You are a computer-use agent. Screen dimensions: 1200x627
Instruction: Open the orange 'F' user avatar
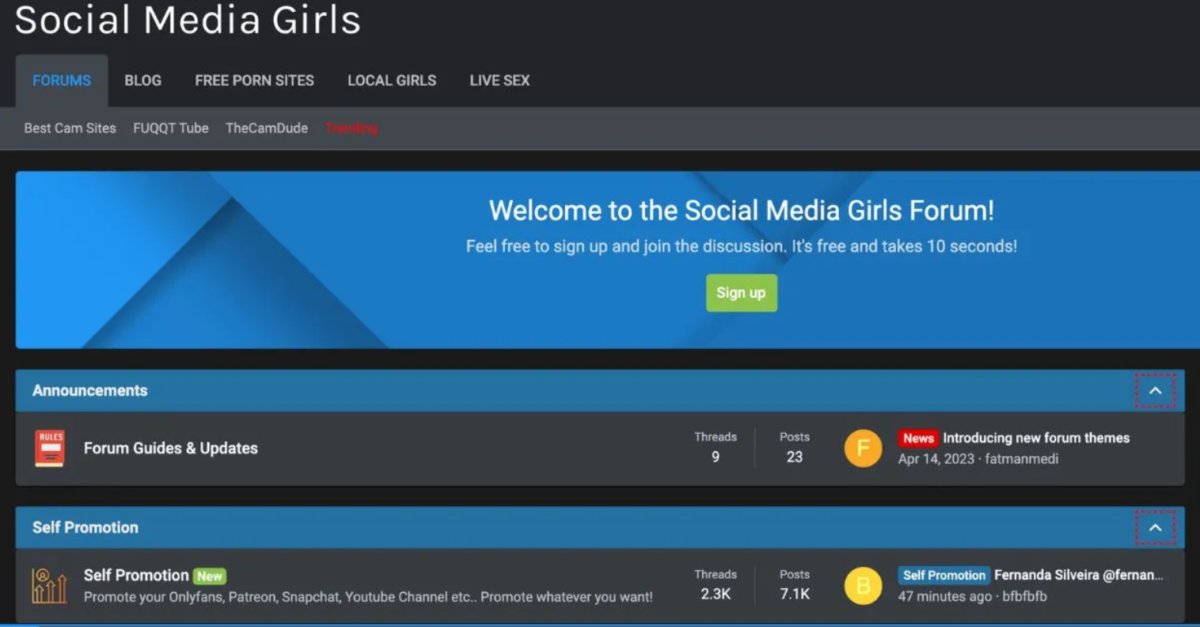click(863, 448)
